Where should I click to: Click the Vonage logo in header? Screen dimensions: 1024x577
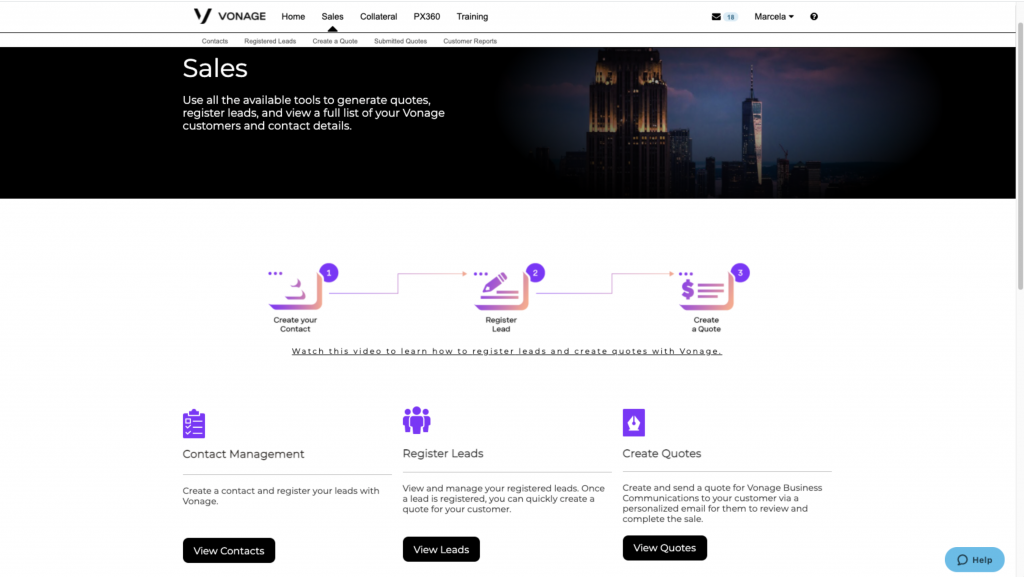coord(230,16)
